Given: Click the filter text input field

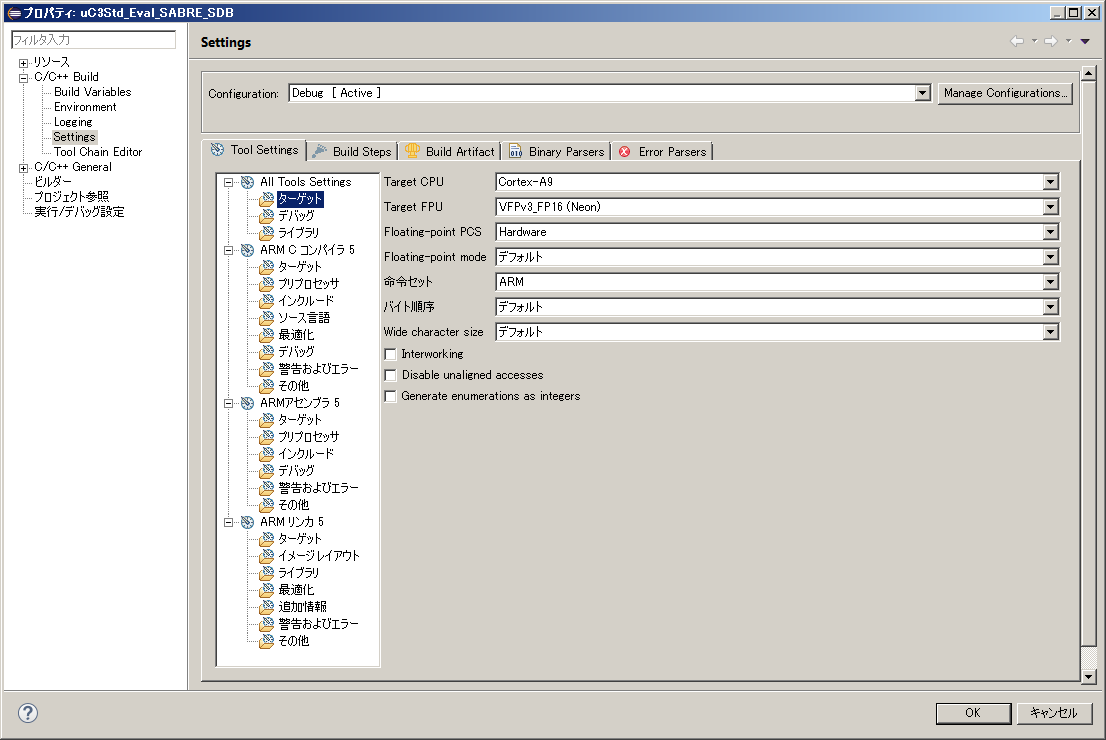Looking at the screenshot, I should click(x=92, y=40).
